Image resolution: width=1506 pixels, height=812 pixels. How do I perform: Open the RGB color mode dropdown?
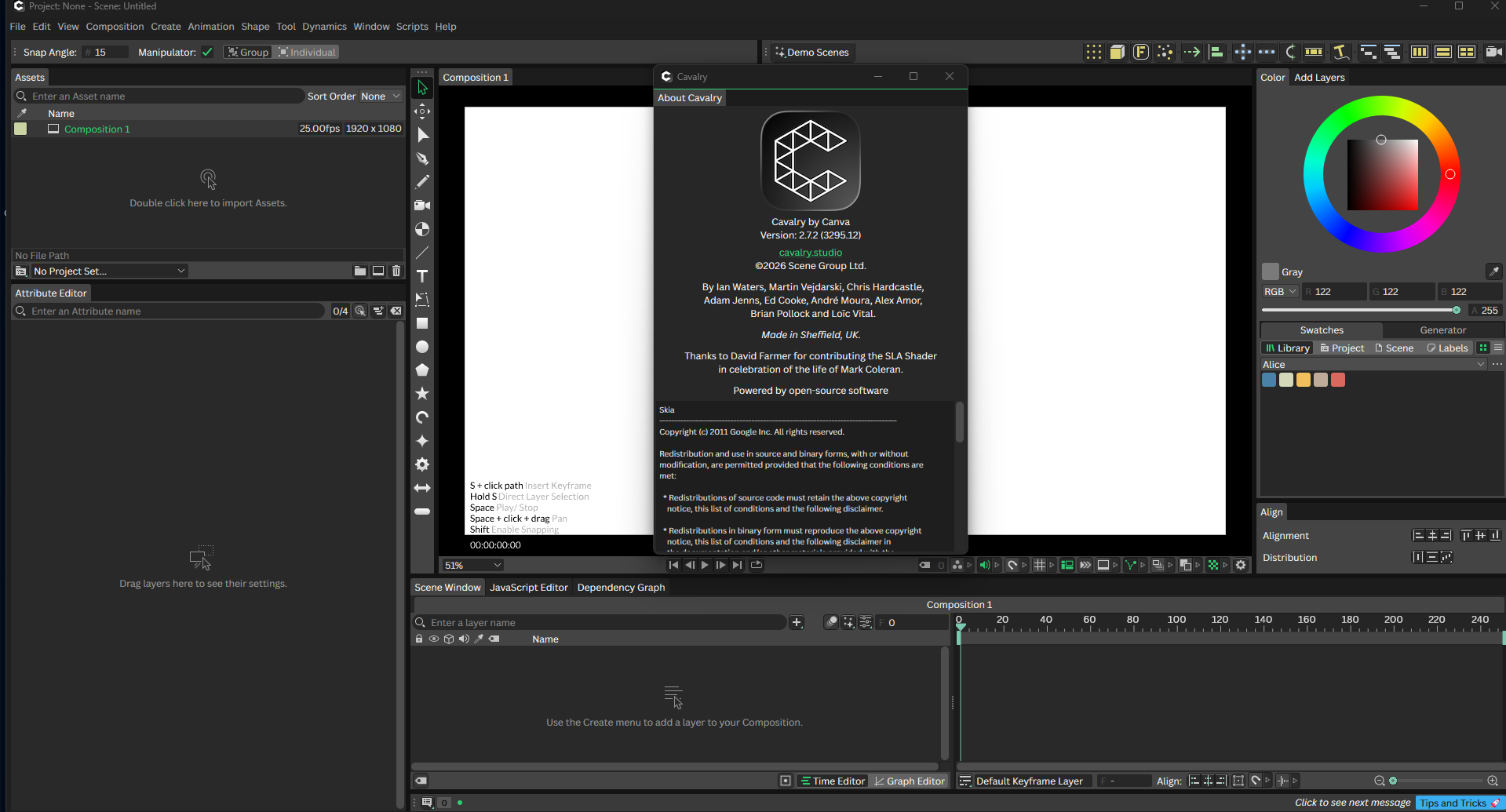[x=1280, y=291]
